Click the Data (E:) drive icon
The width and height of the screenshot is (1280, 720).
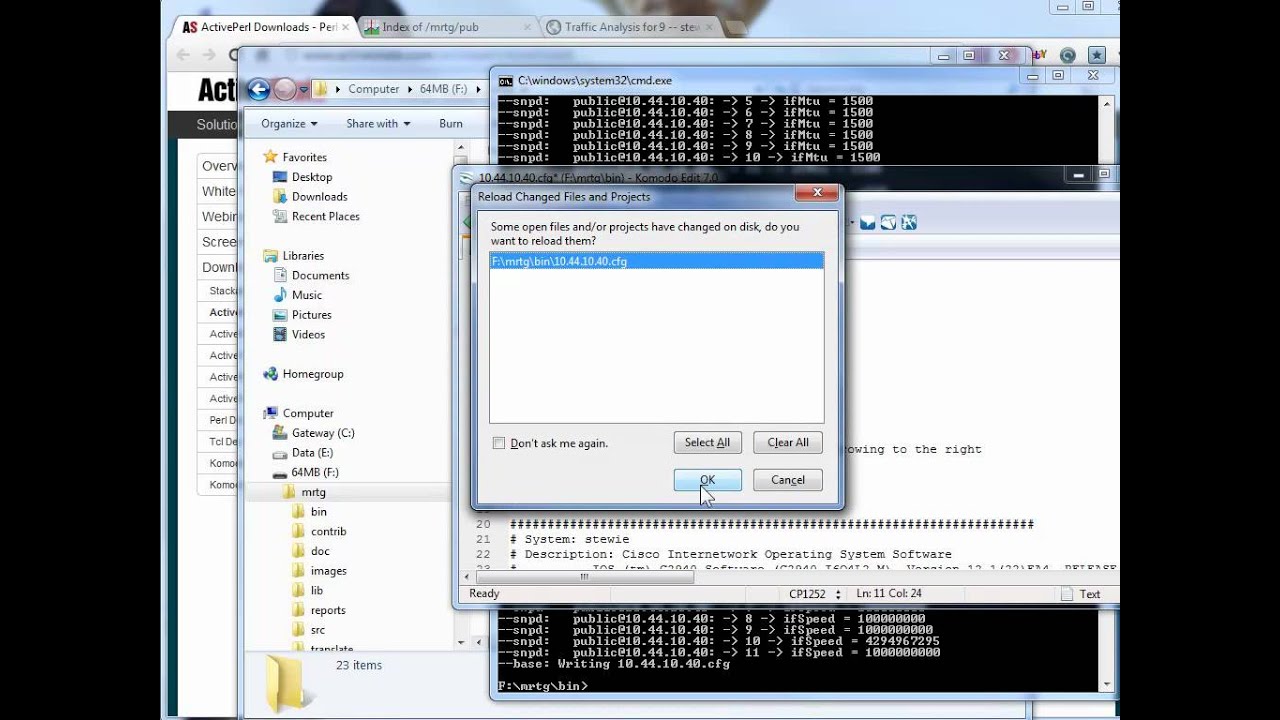[x=280, y=453]
